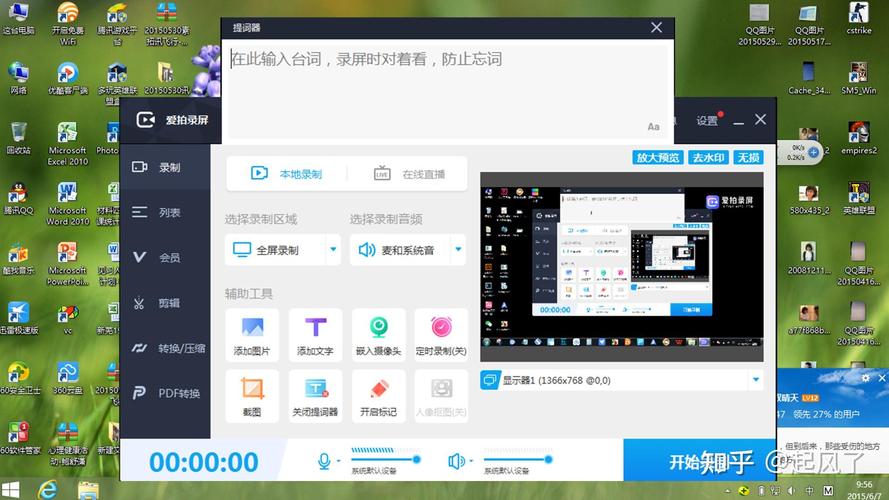Click the screen preview thumbnail
This screenshot has height=500, width=889.
coord(622,266)
